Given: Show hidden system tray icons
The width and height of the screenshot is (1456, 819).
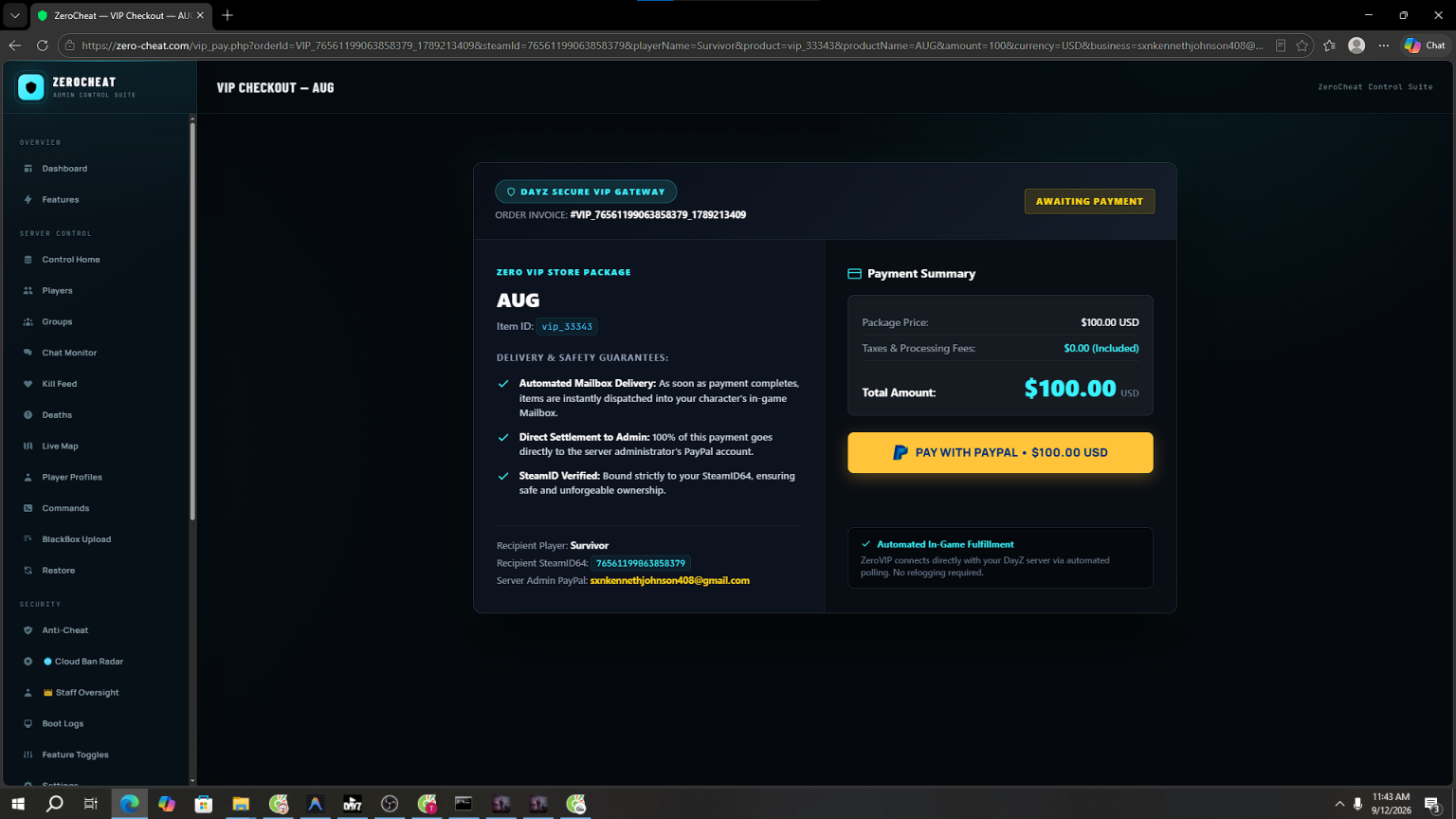Looking at the screenshot, I should click(1339, 804).
